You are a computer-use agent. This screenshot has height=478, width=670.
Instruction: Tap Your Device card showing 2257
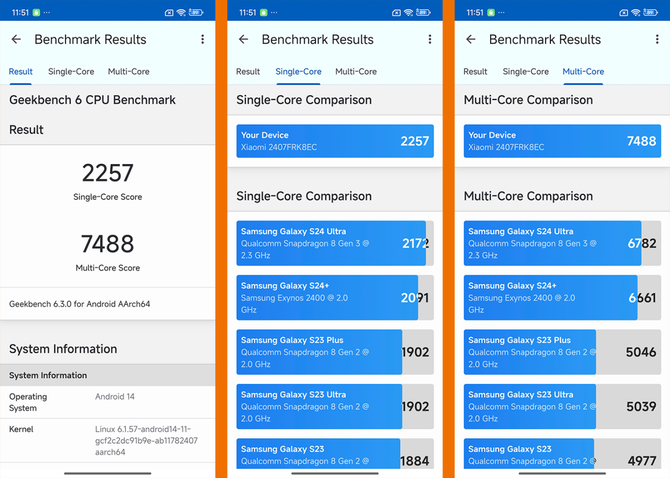pyautogui.click(x=335, y=141)
